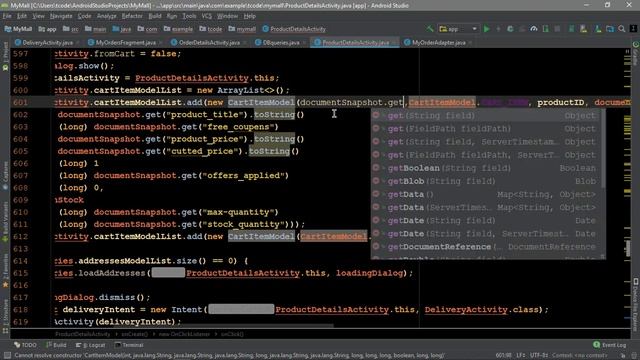Image resolution: width=640 pixels, height=360 pixels.
Task: Click the Stop square icon
Action: pyautogui.click(x=557, y=29)
